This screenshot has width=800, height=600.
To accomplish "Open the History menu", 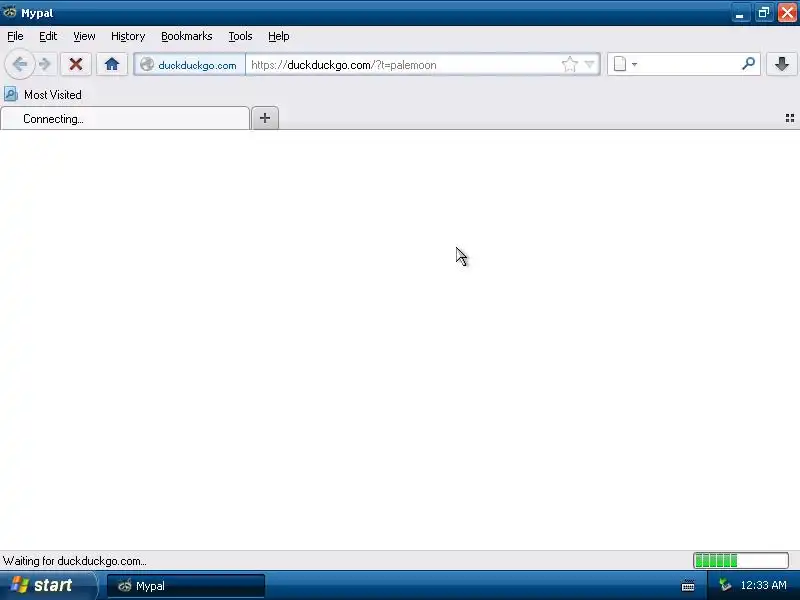I will point(128,36).
